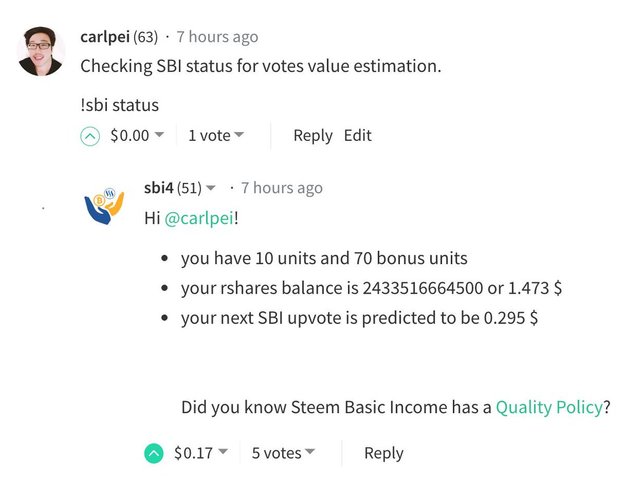
Task: Open the carlpei username link
Action: [x=106, y=37]
